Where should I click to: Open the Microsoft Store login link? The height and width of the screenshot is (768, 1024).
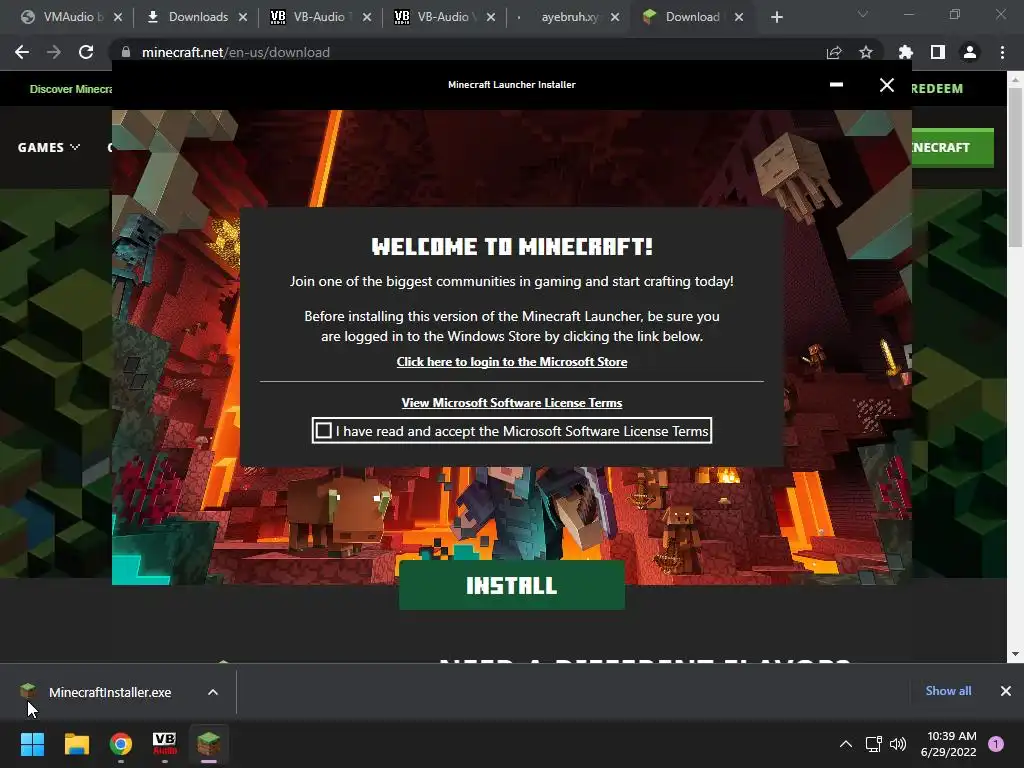point(511,362)
